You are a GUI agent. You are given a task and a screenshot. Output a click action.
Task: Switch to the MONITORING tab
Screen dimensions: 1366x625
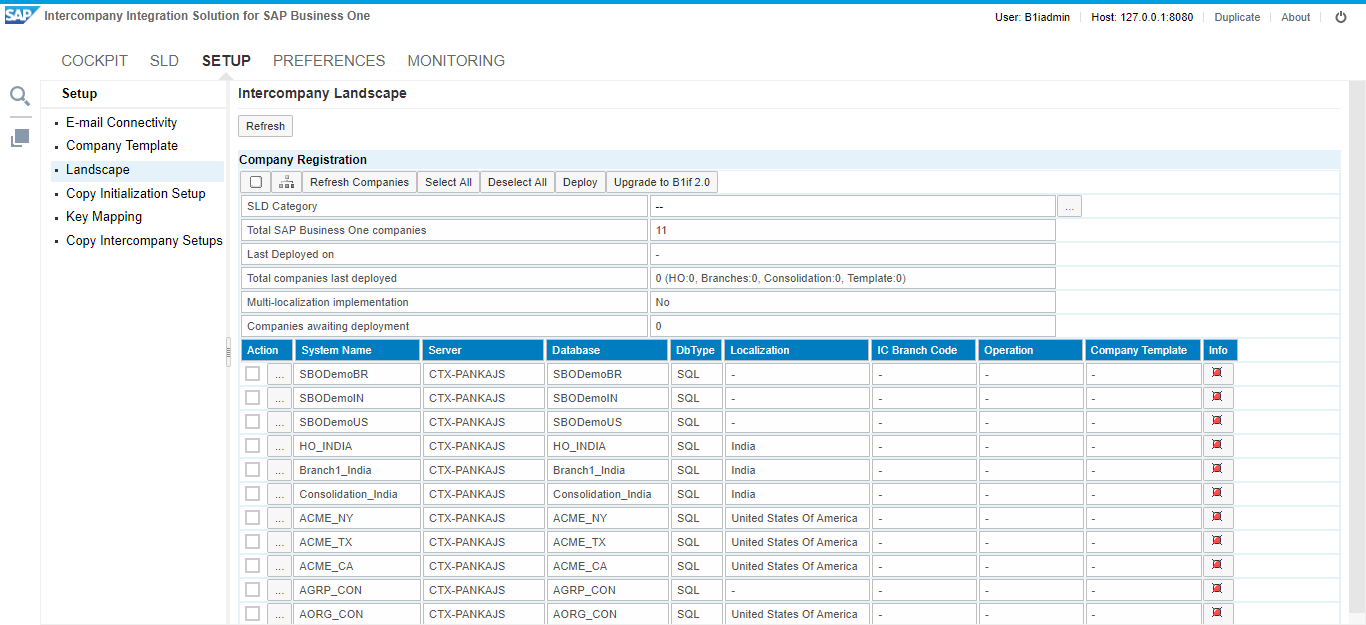point(456,61)
